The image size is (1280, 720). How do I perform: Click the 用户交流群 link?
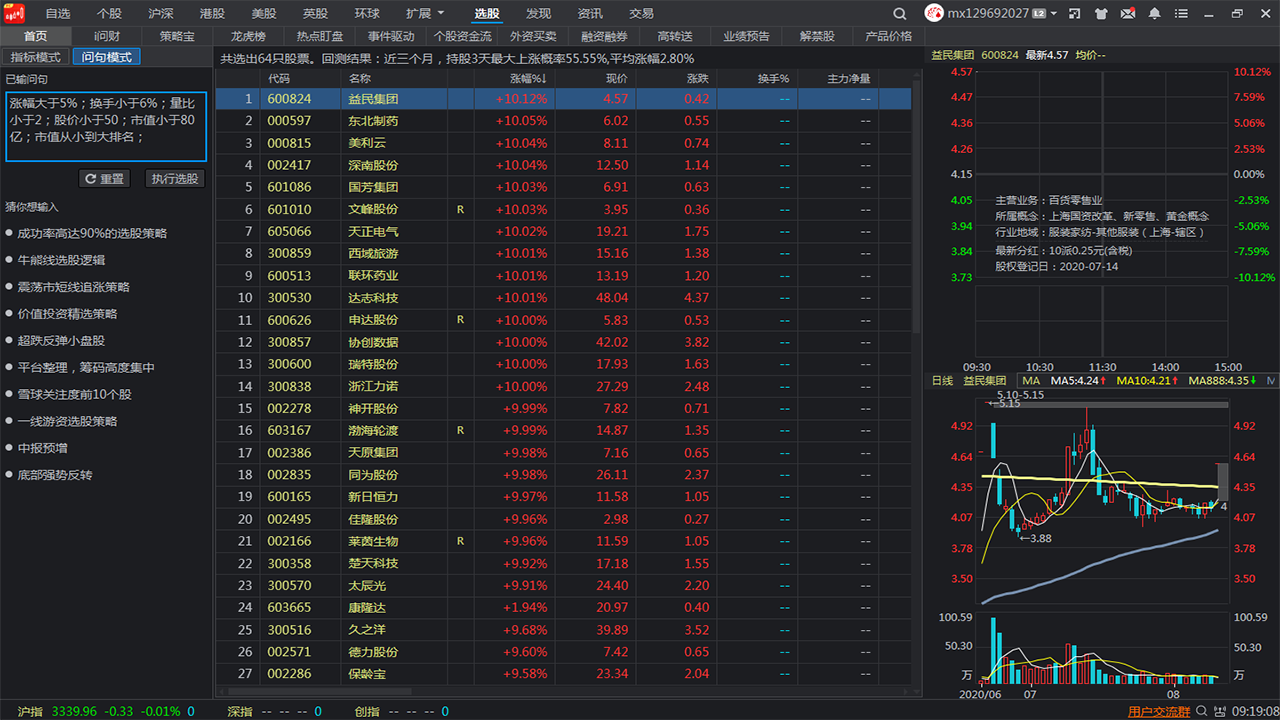1159,712
